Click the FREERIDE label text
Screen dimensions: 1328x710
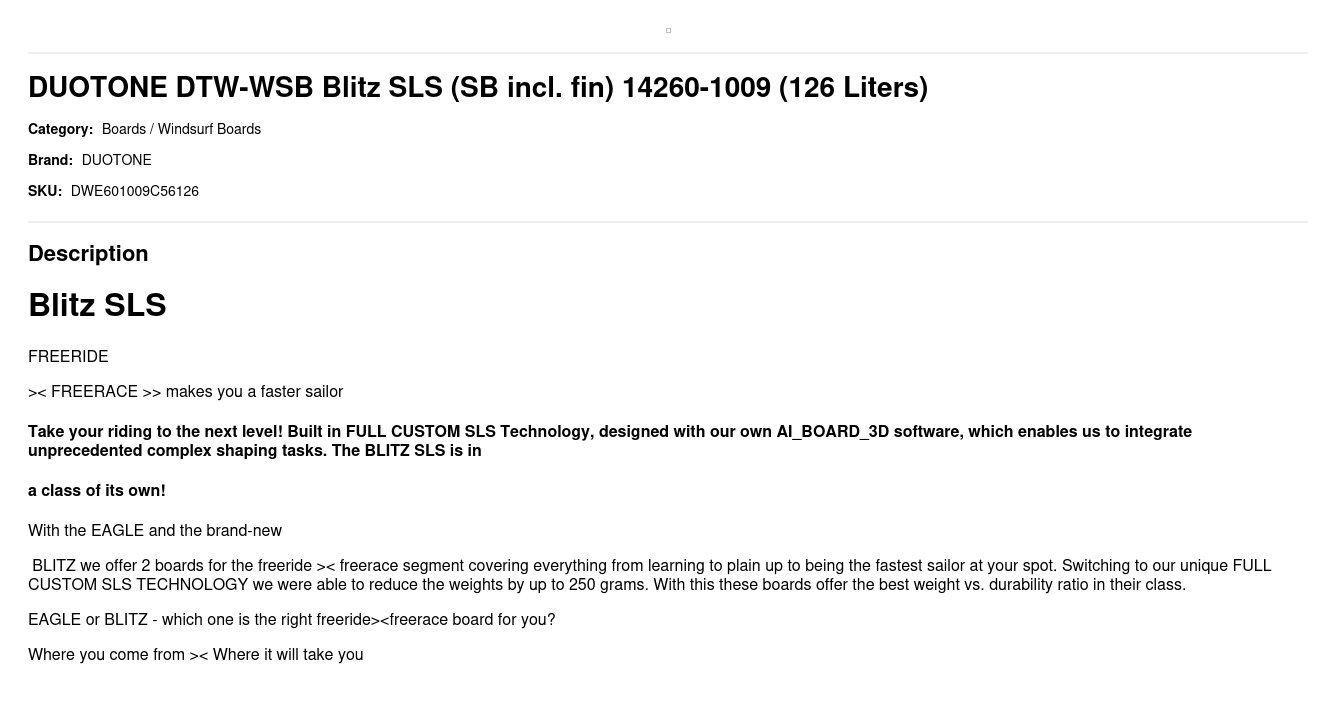coord(68,357)
